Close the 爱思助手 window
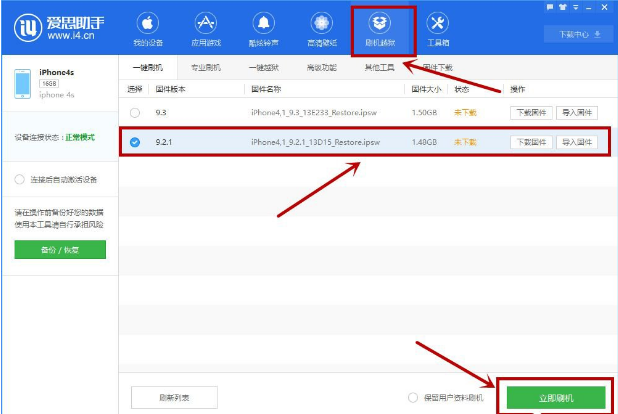 click(604, 7)
